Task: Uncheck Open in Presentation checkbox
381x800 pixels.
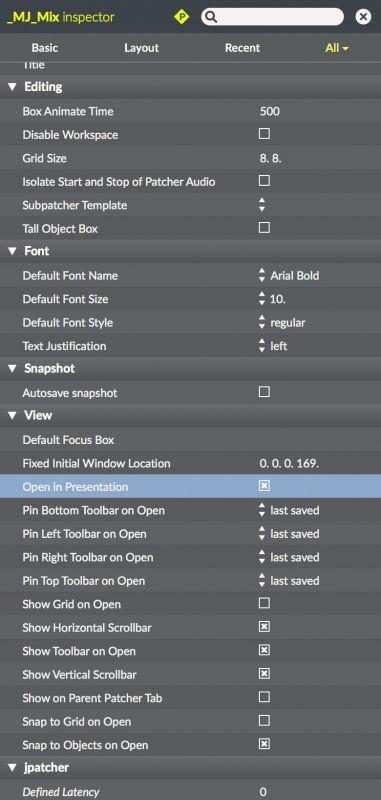Action: 264,486
